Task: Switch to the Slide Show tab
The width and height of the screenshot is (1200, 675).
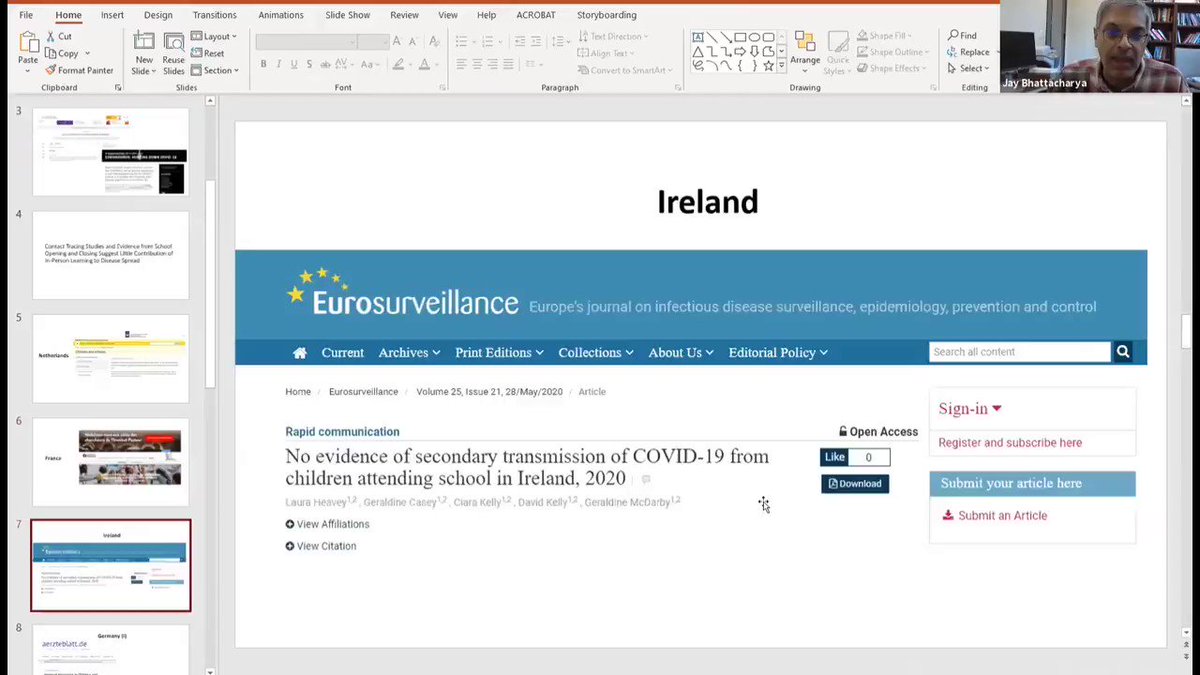Action: point(346,15)
